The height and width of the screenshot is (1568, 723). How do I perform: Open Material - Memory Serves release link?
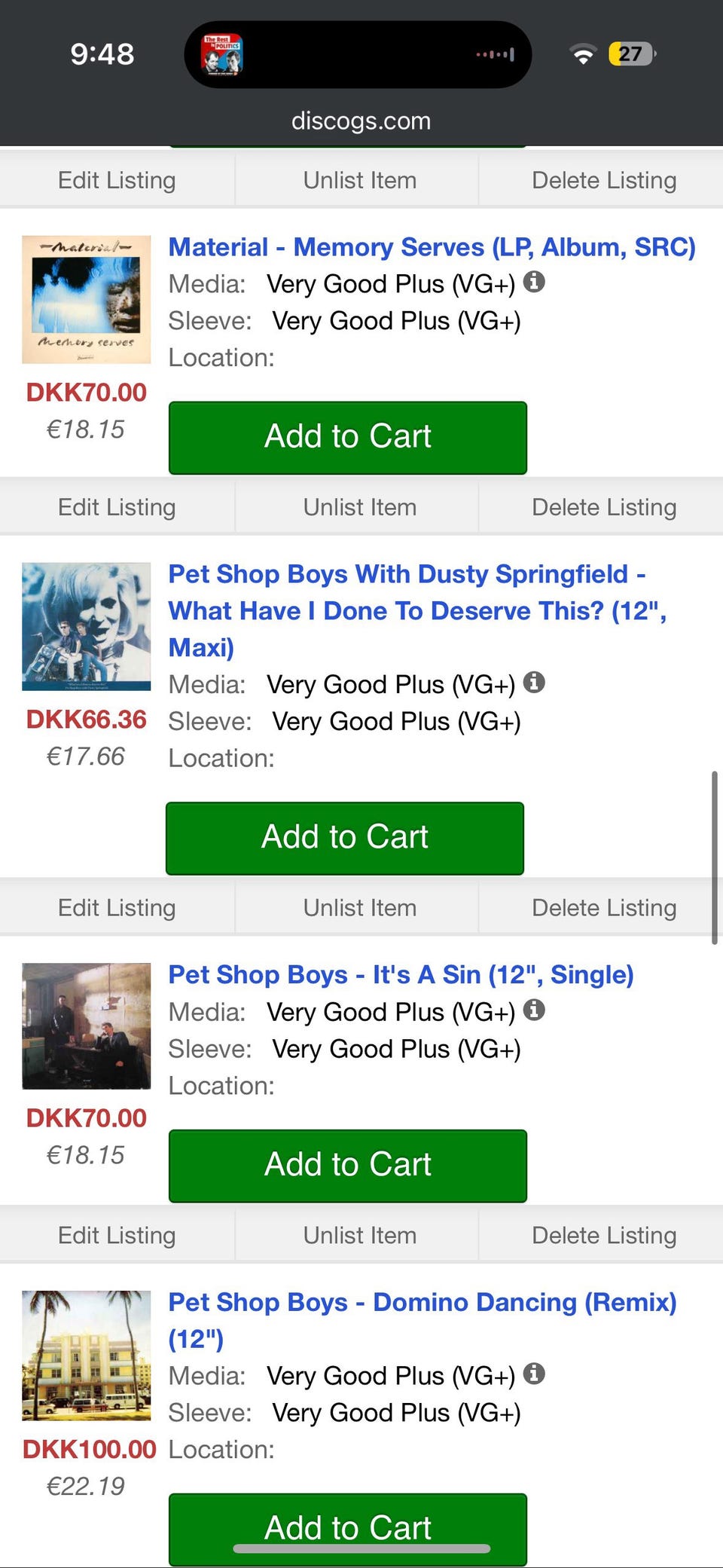pos(432,247)
